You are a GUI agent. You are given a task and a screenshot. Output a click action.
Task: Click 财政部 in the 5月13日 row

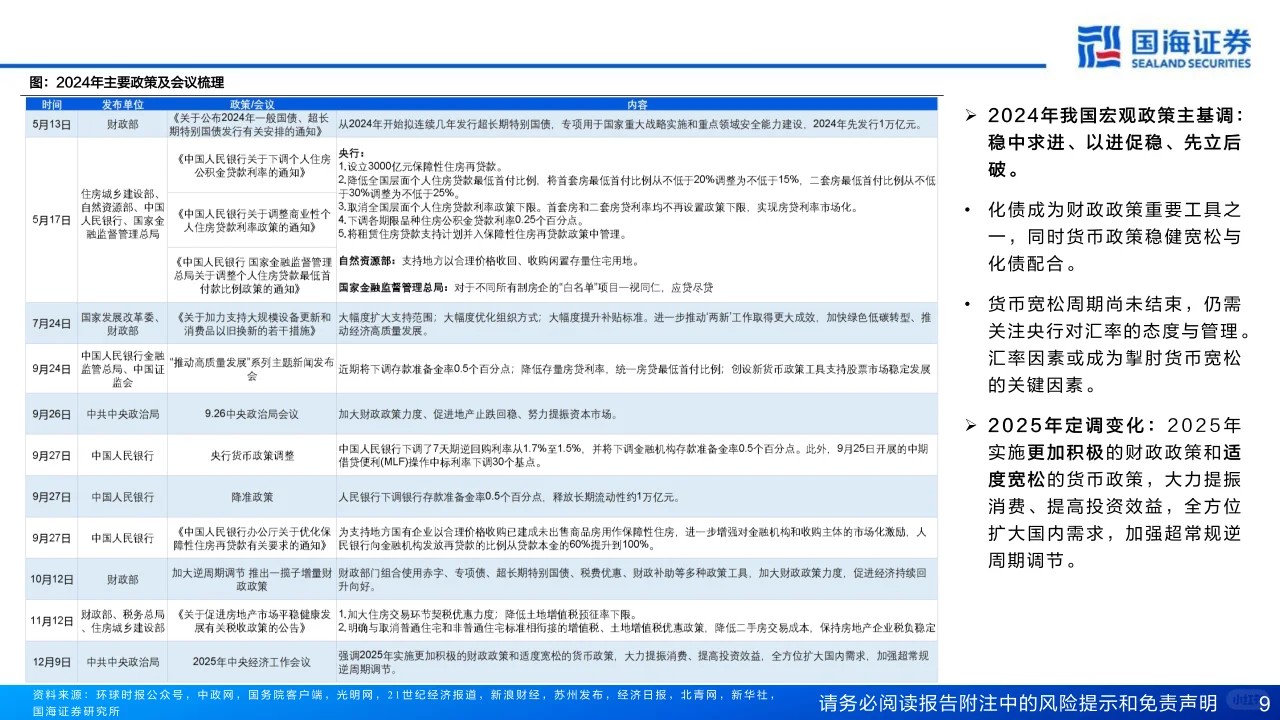pos(123,124)
